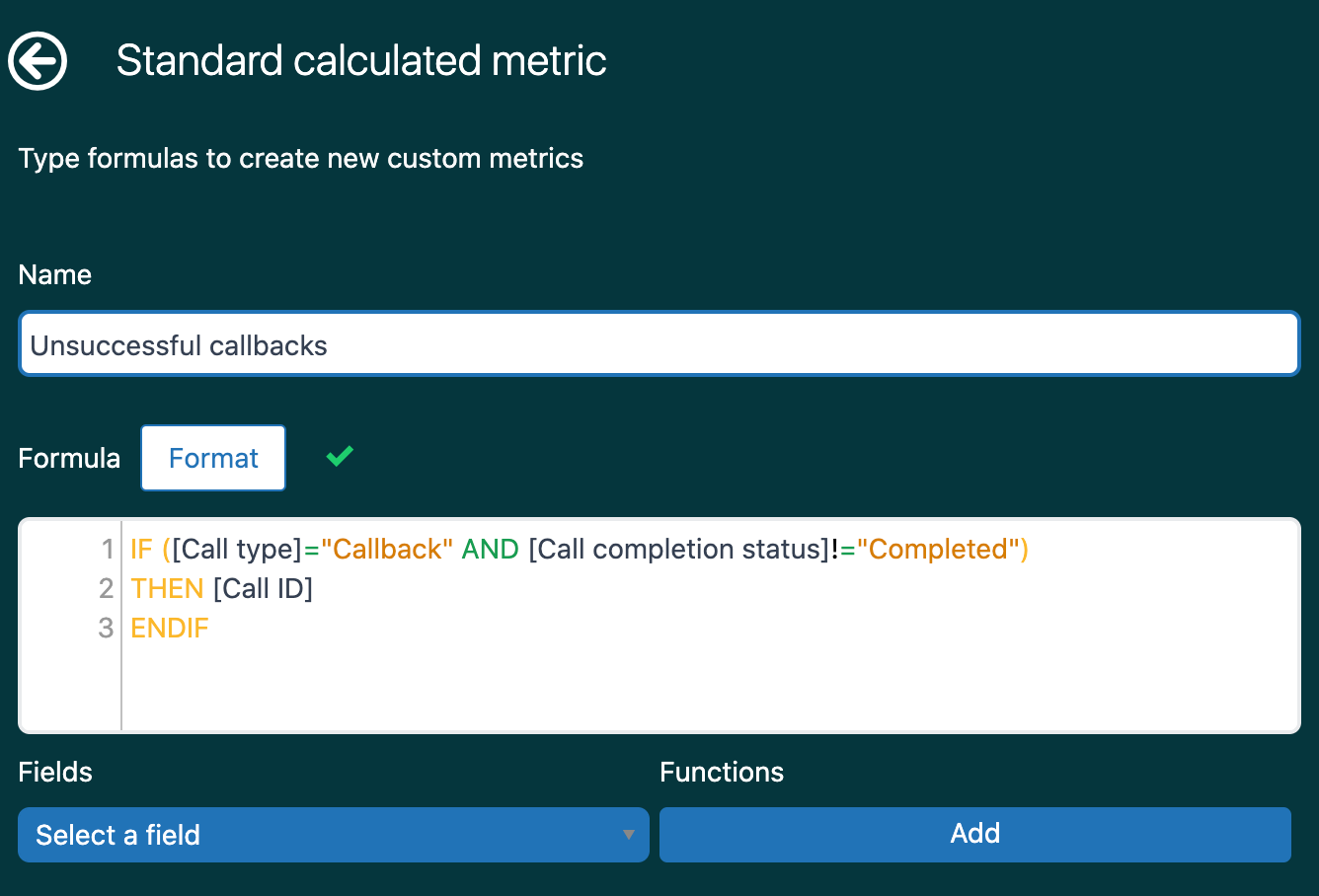The width and height of the screenshot is (1319, 896).
Task: Click [Call completion status] in the formula
Action: [x=678, y=550]
